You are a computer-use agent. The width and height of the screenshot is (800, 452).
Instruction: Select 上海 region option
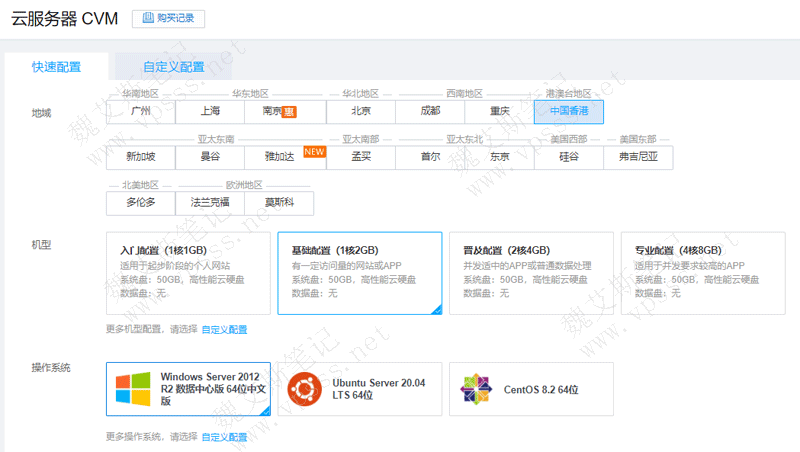click(210, 111)
